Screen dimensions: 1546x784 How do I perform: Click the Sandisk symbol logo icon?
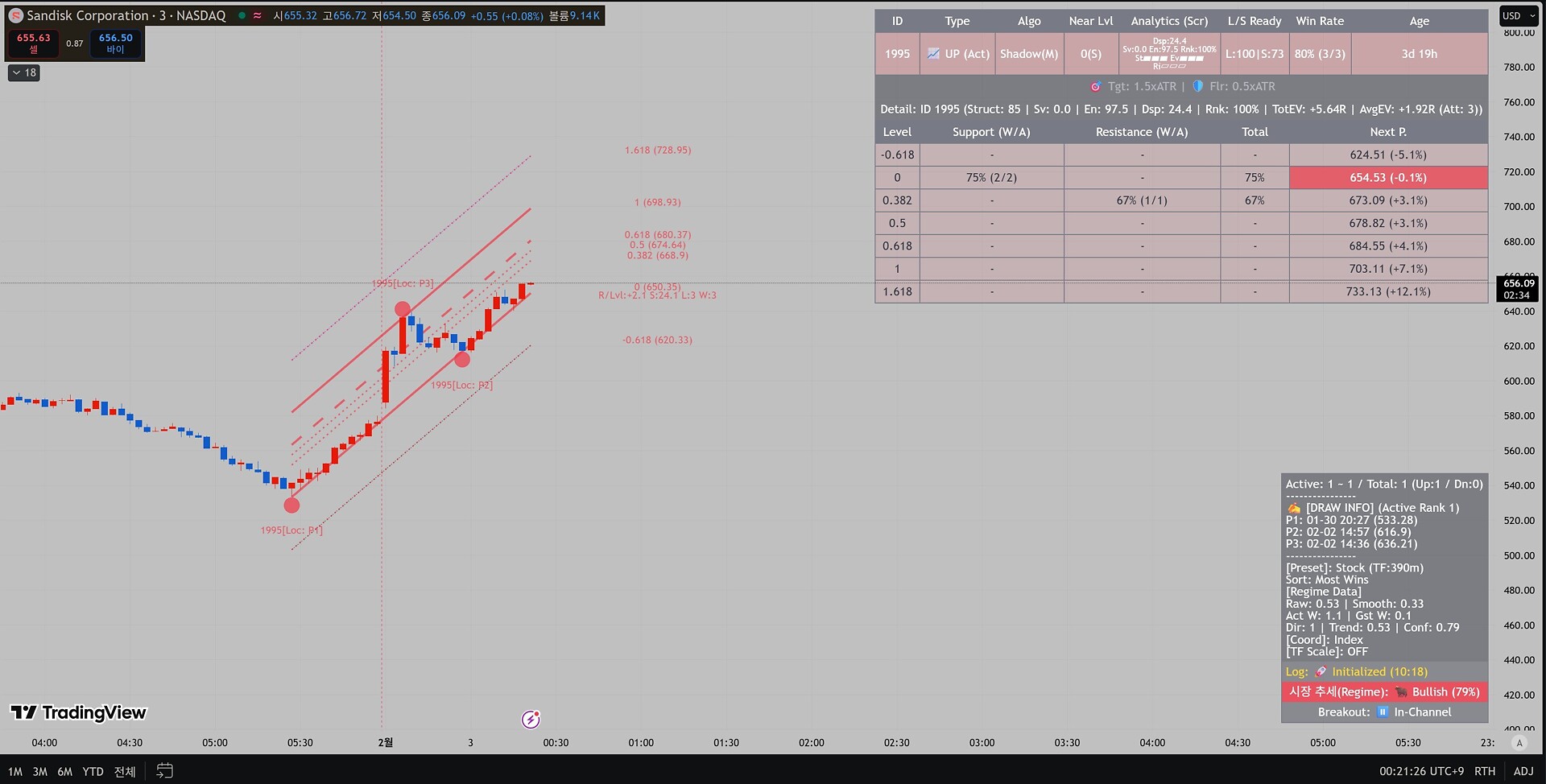tap(15, 15)
